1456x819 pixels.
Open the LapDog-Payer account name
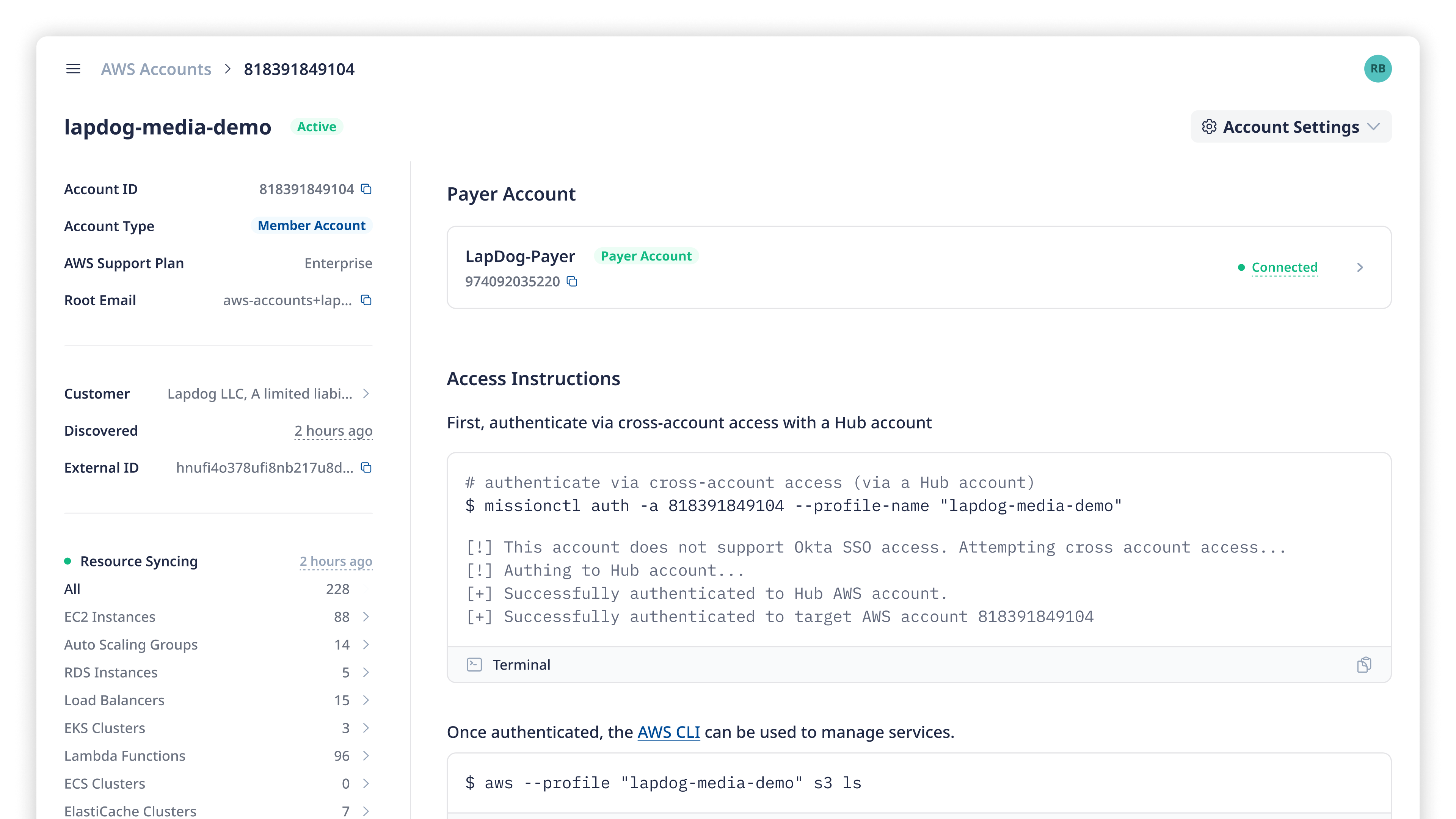coord(520,256)
